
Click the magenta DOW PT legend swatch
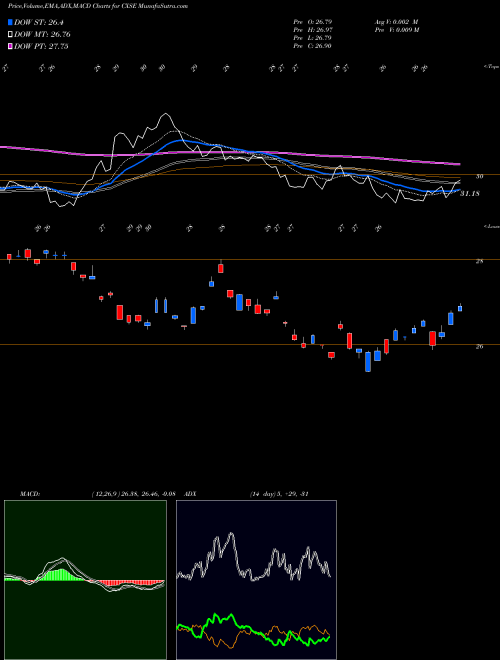coord(10,46)
